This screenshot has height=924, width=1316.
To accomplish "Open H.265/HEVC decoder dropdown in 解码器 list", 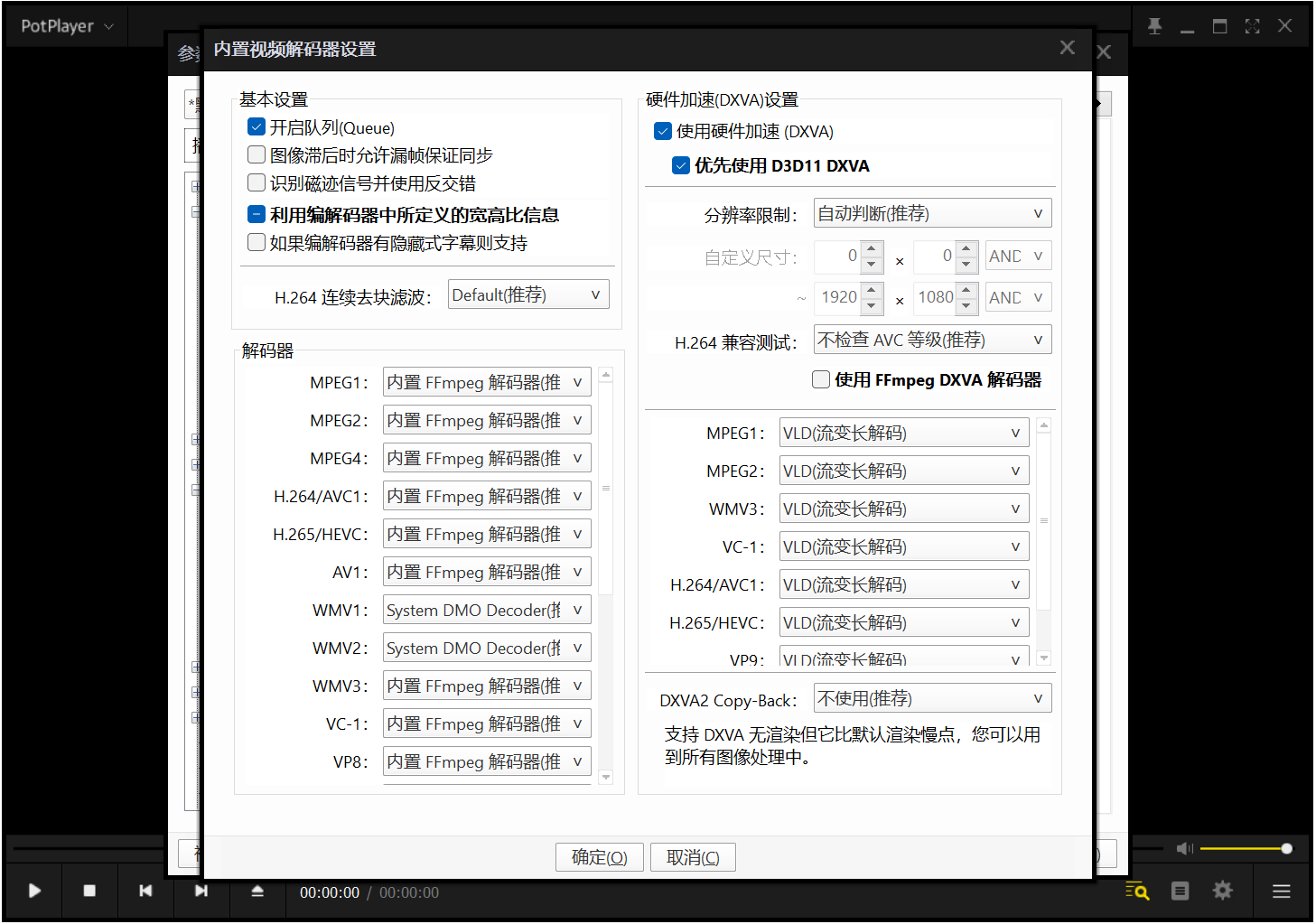I will pyautogui.click(x=487, y=534).
